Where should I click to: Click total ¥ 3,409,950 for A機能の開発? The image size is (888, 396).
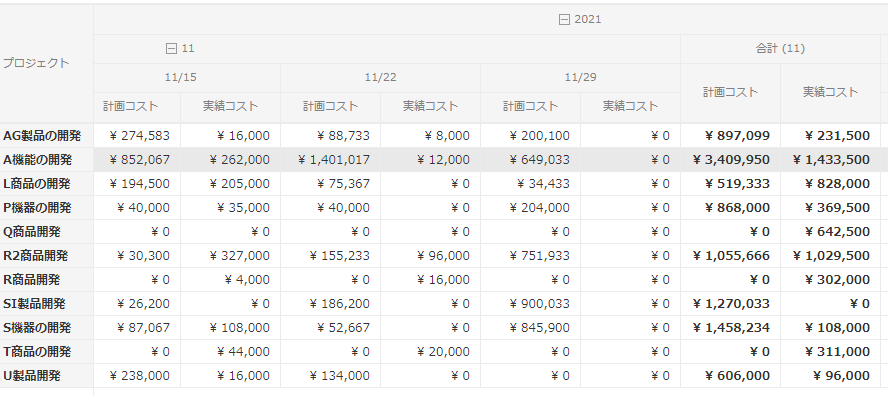pos(731,160)
